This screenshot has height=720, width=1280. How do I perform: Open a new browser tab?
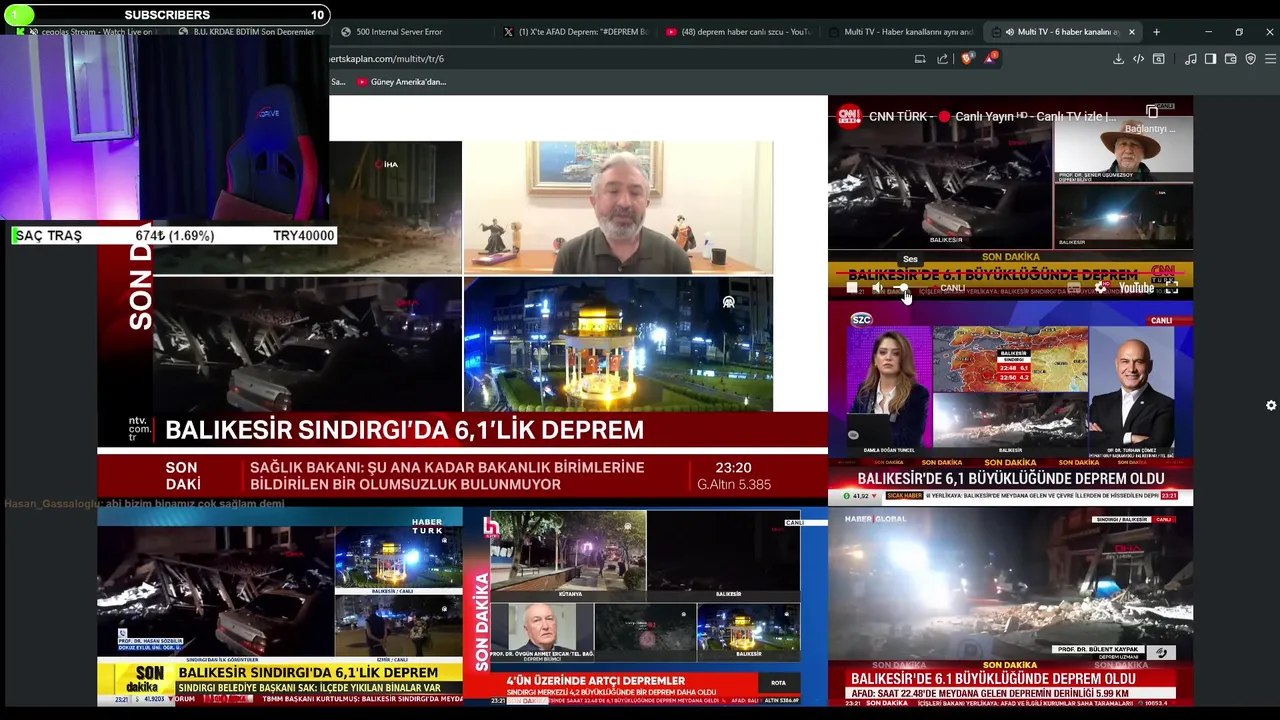(1156, 32)
